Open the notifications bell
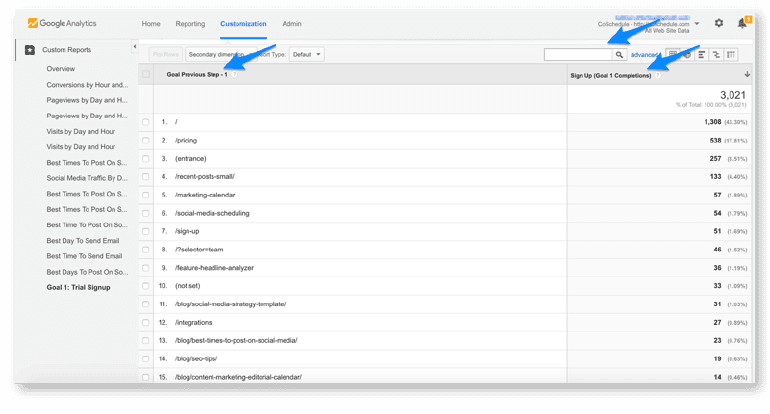 742,23
